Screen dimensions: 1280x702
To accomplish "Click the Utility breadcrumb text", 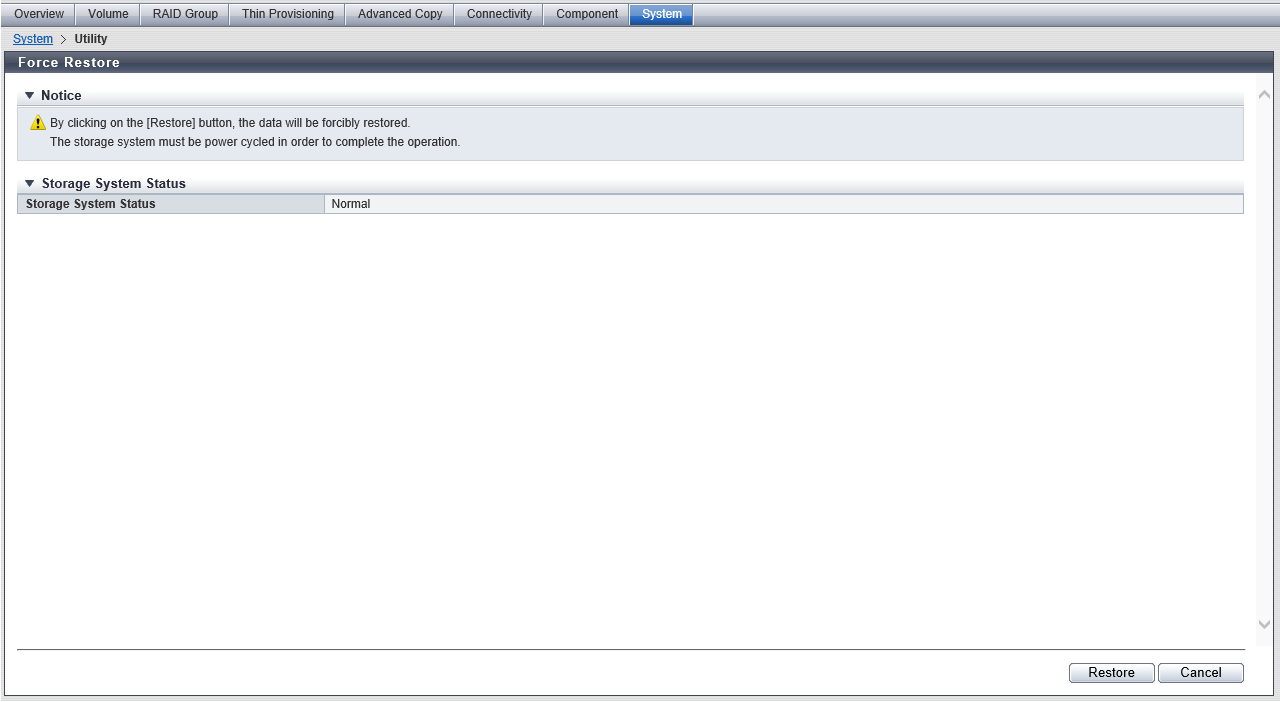I will click(x=91, y=39).
